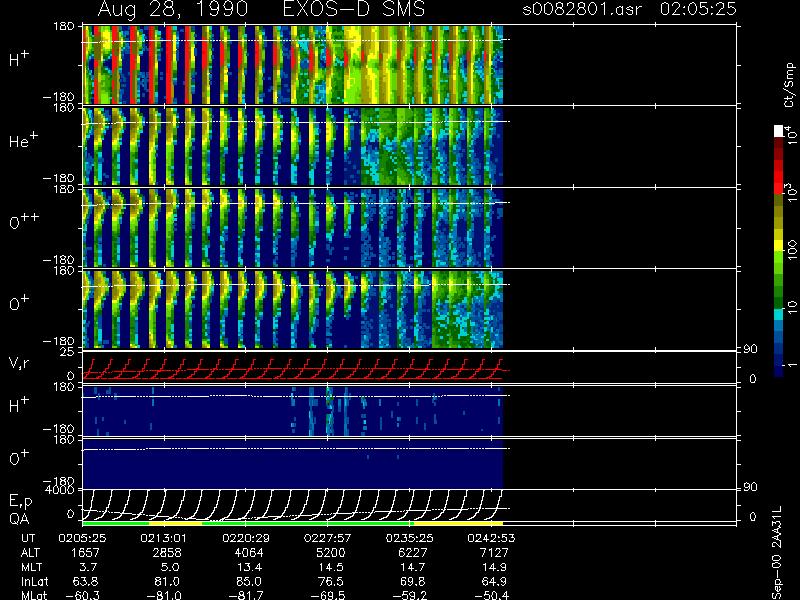Click the ALT value '2858'
Image resolution: width=800 pixels, height=600 pixels.
tap(167, 553)
